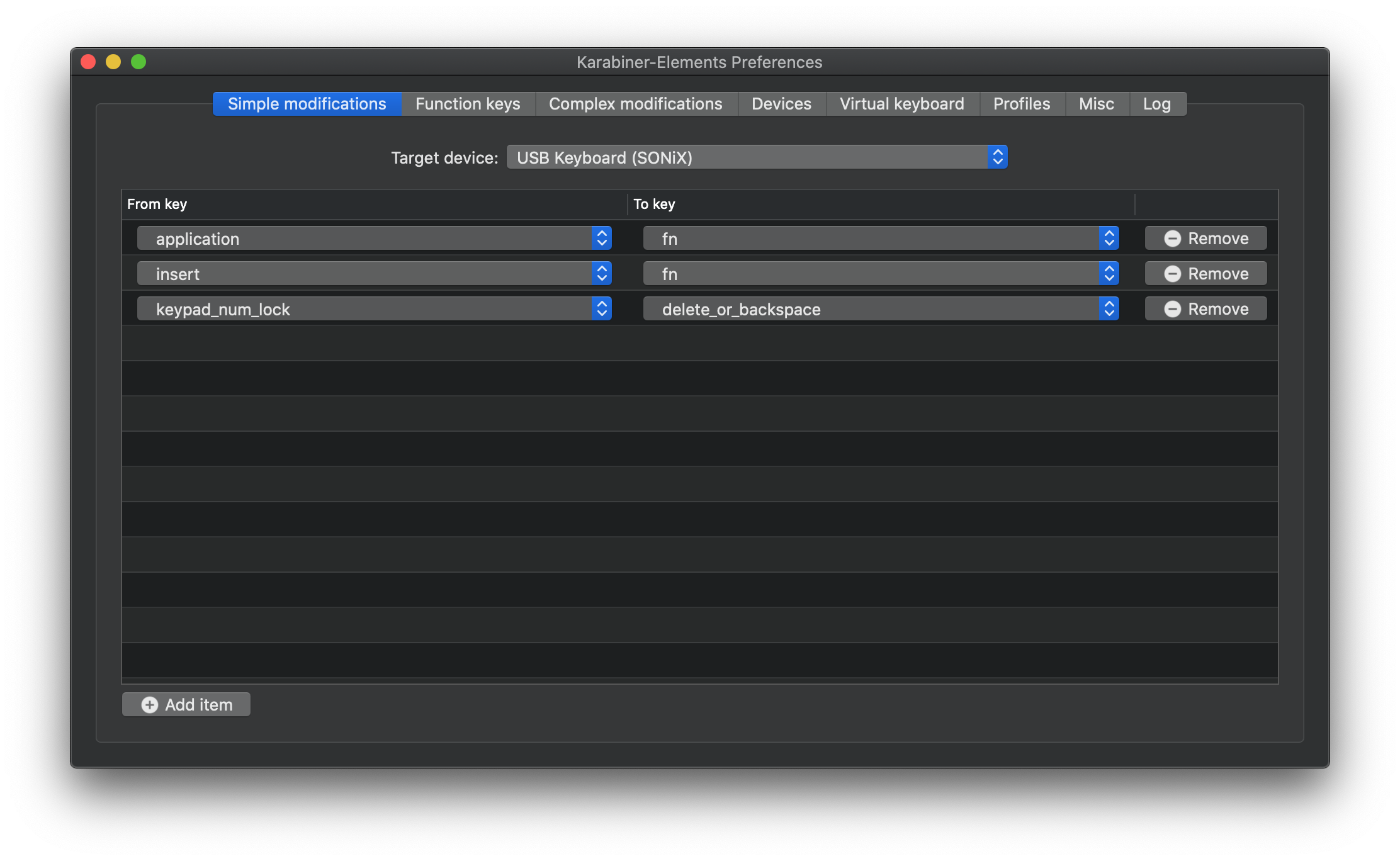1400x861 pixels.
Task: Click the minus icon in insert row
Action: (x=1172, y=274)
